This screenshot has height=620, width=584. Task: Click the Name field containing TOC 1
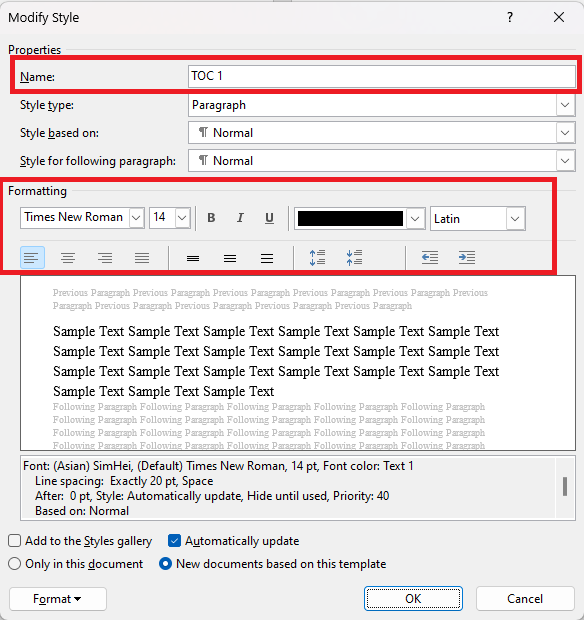tap(382, 76)
